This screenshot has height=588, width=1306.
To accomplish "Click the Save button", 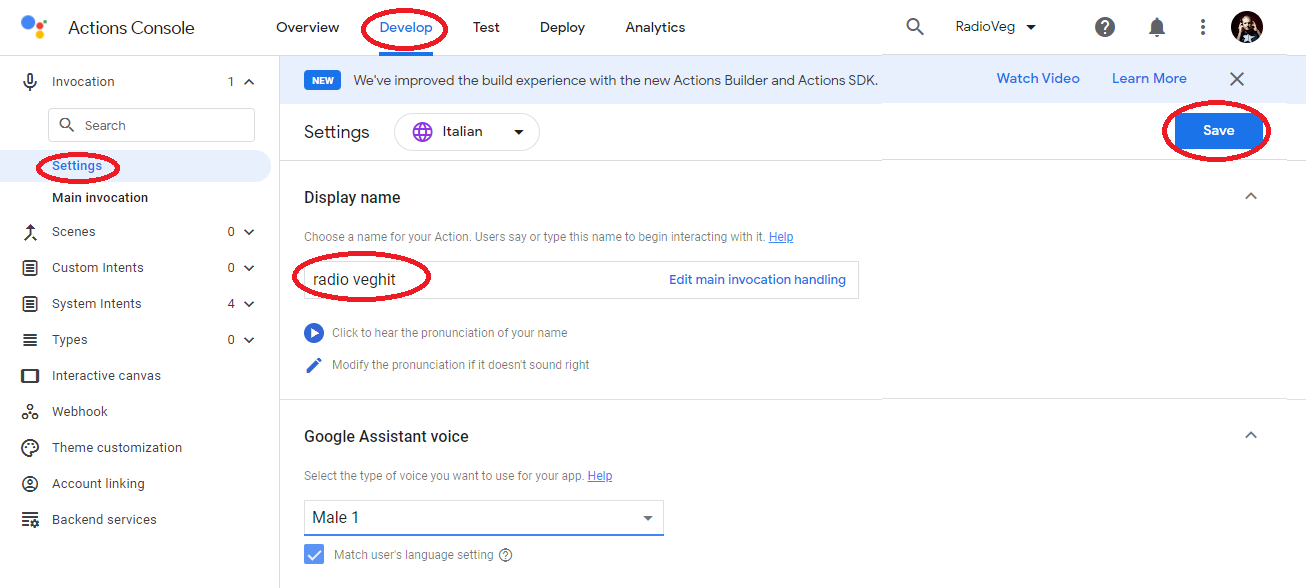I will click(x=1218, y=131).
